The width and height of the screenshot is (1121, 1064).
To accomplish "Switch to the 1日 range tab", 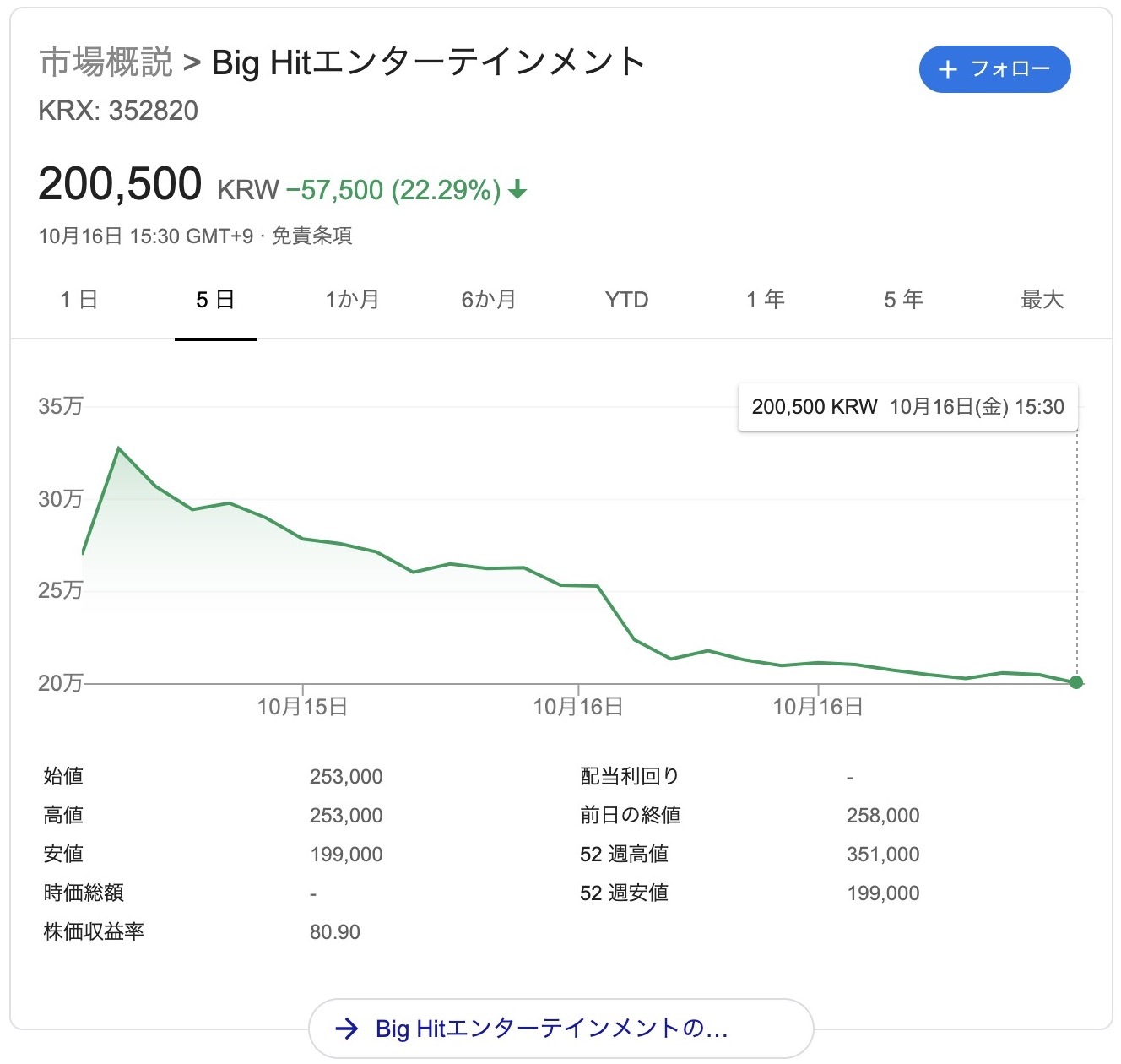I will (79, 300).
